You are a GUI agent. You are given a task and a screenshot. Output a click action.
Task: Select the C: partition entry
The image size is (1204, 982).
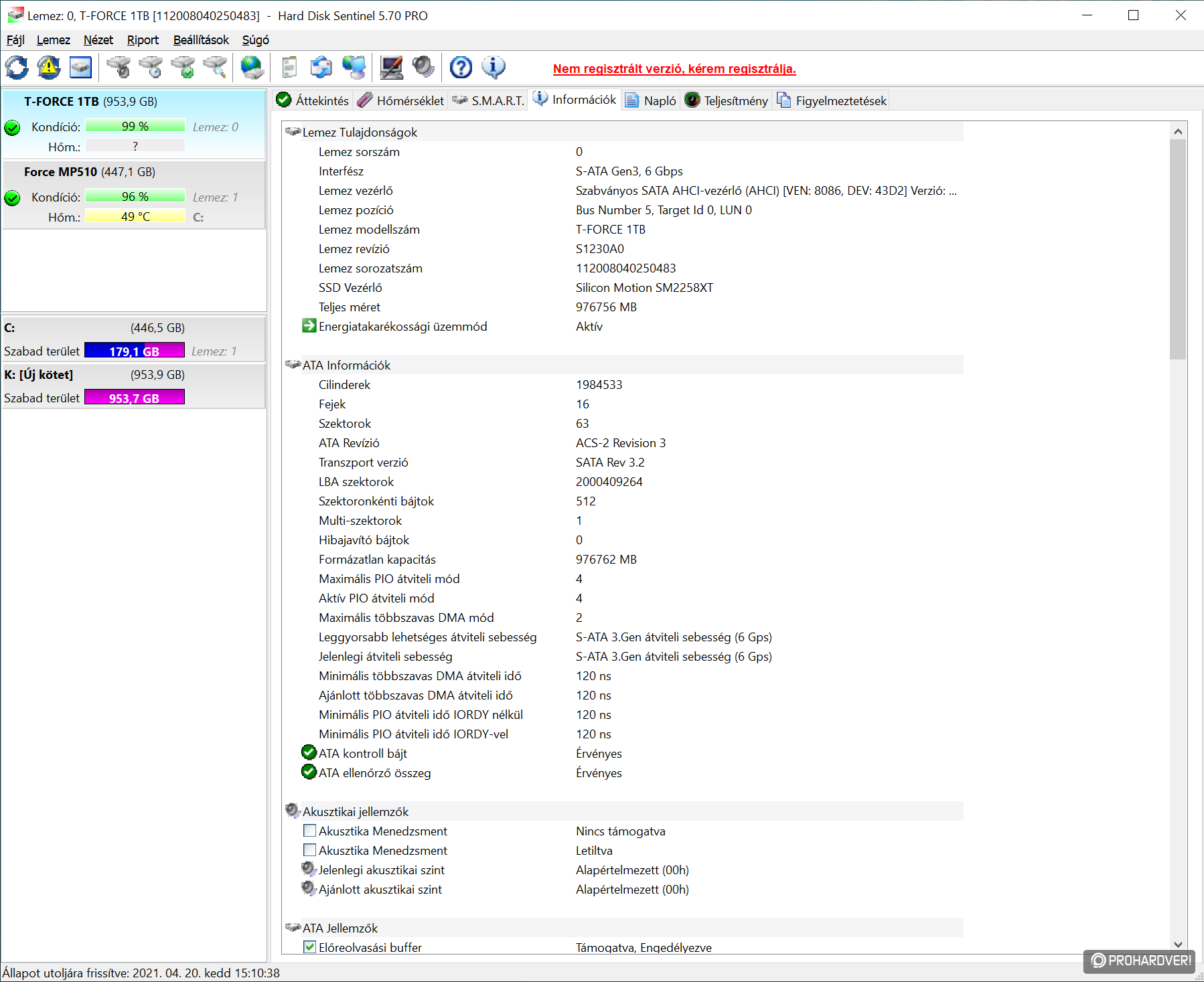click(134, 339)
